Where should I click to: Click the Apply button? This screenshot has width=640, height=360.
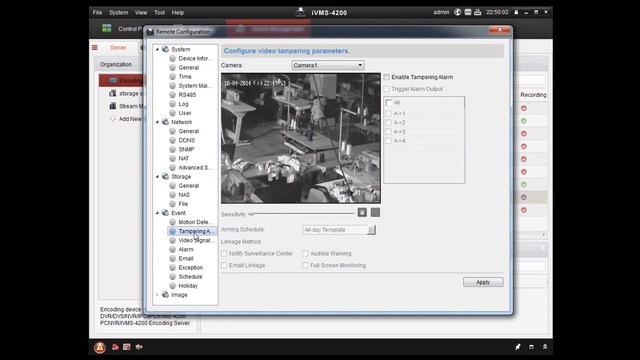[x=483, y=282]
